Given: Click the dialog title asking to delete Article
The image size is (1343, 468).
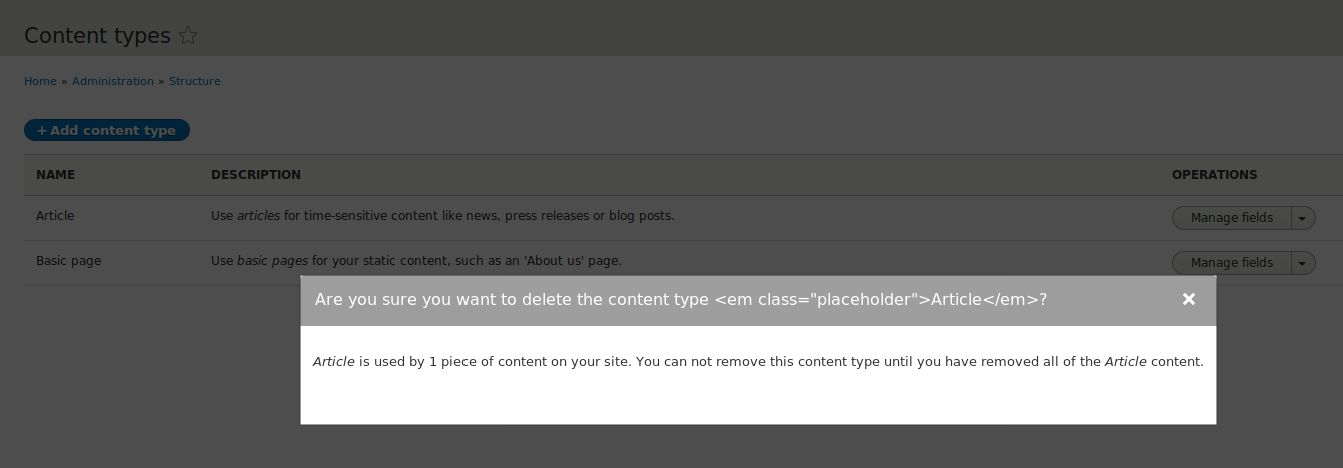Looking at the screenshot, I should click(681, 299).
